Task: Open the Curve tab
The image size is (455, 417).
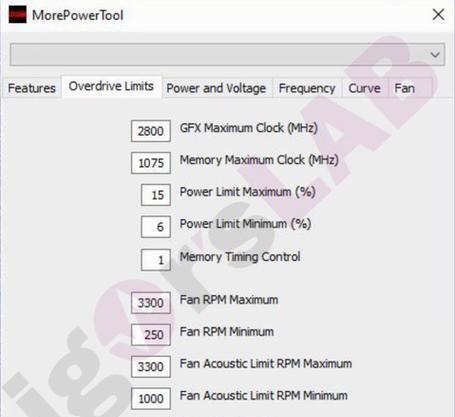Action: [364, 88]
